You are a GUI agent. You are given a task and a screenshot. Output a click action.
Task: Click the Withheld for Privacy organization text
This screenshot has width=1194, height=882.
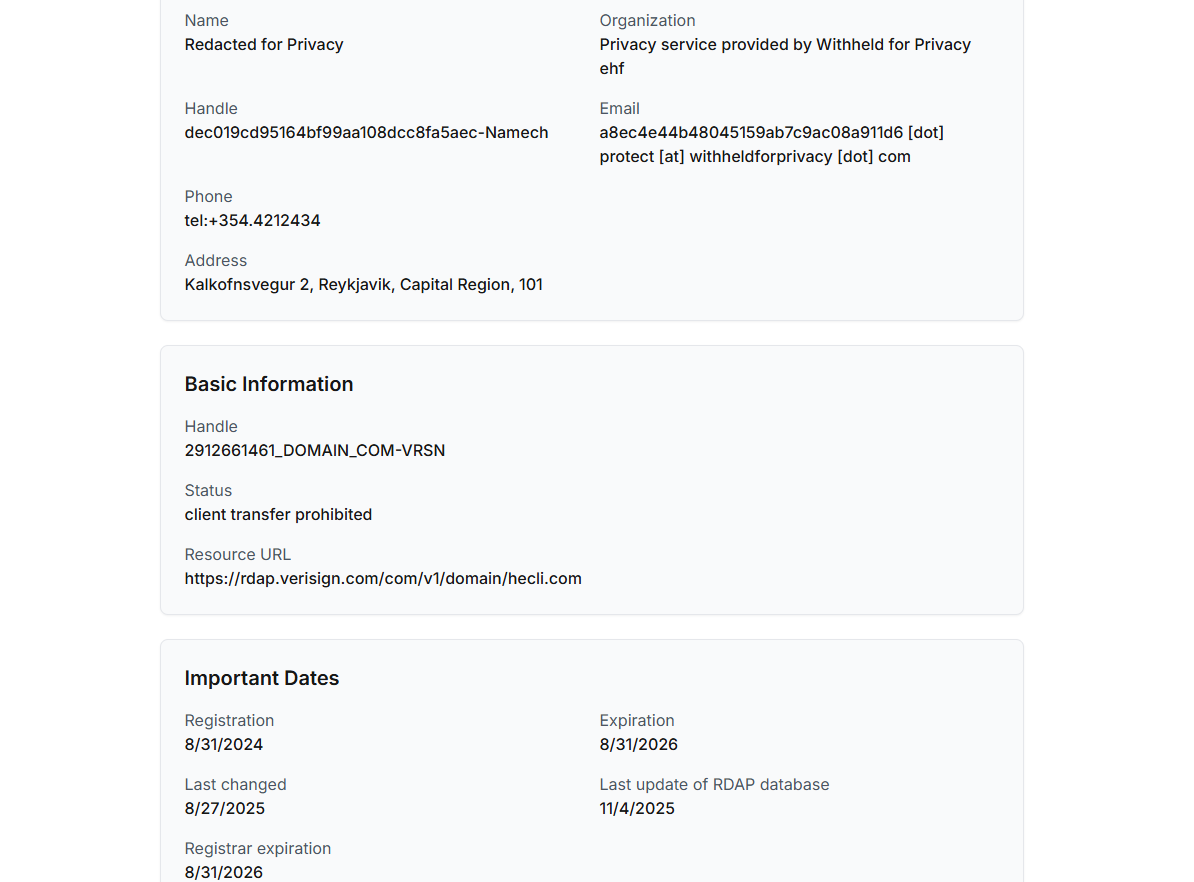tap(785, 56)
